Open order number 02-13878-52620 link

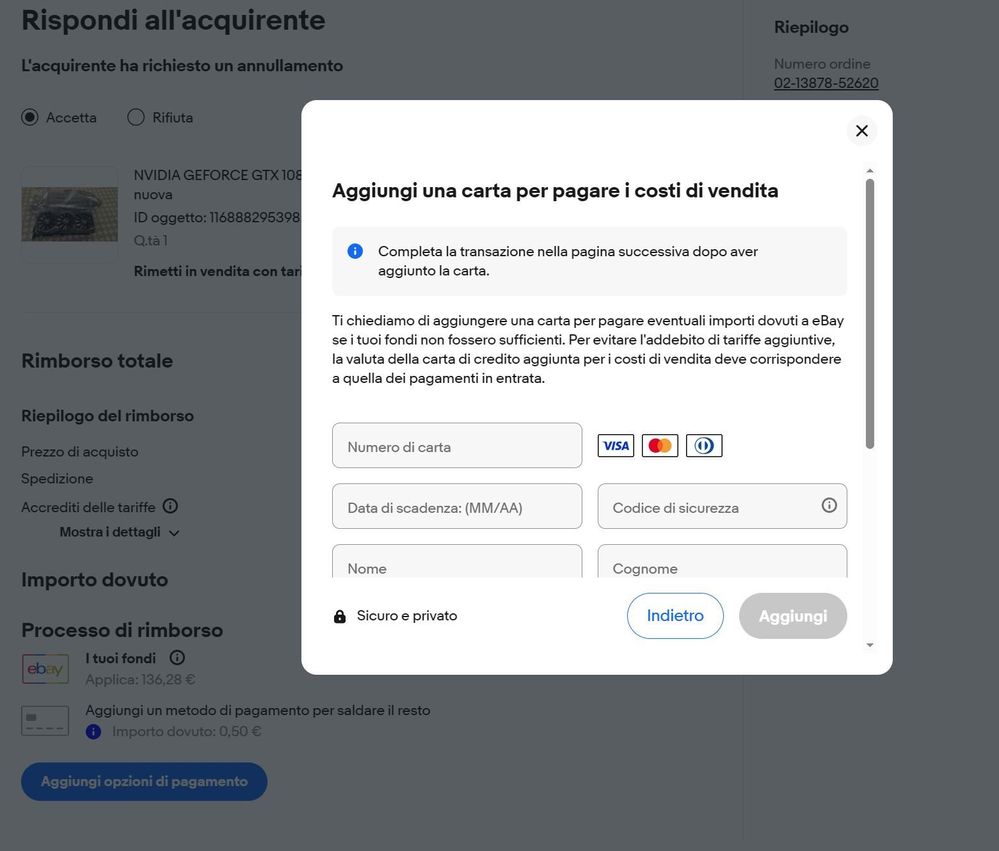826,83
